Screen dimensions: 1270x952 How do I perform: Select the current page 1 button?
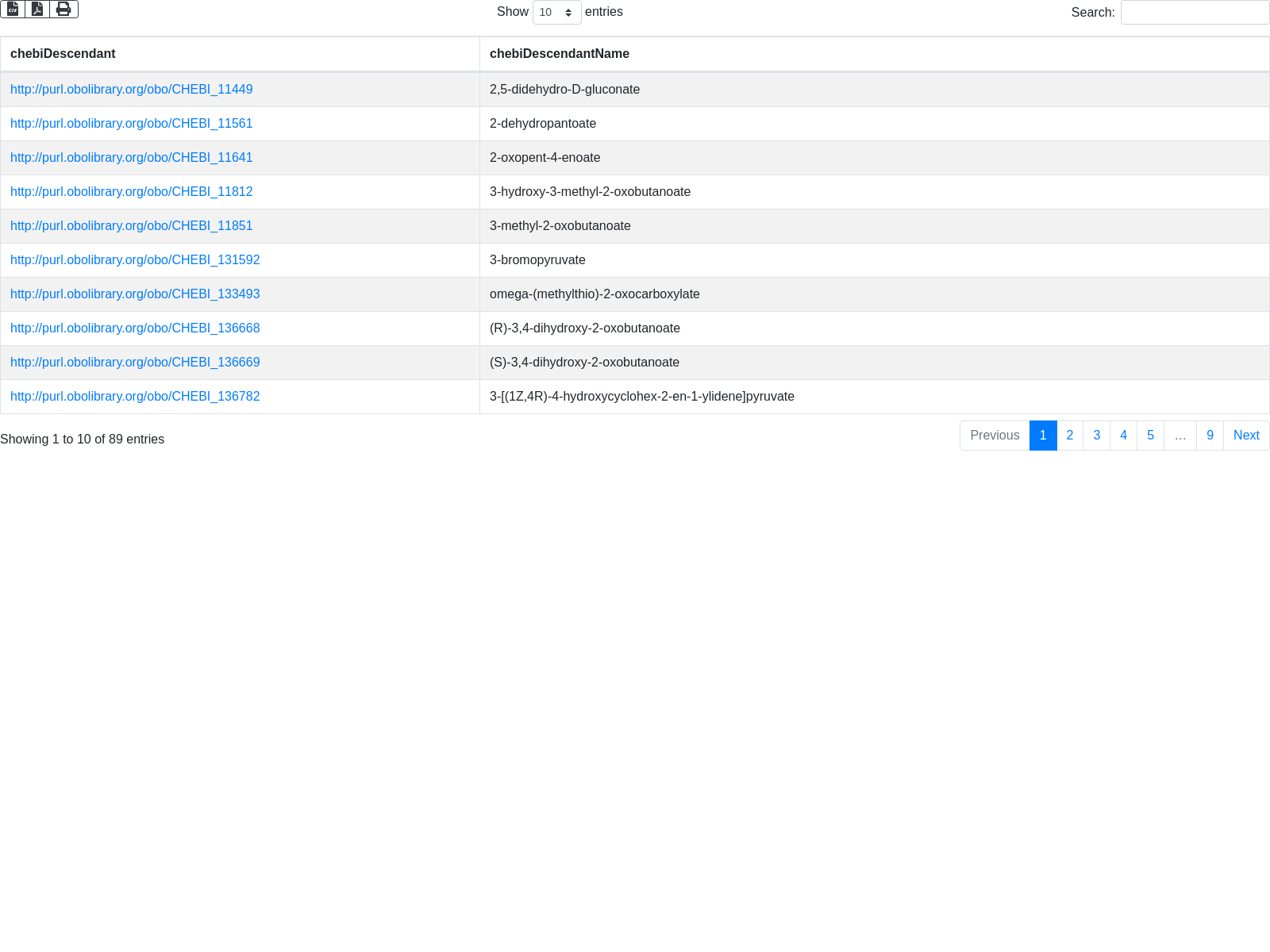point(1042,436)
